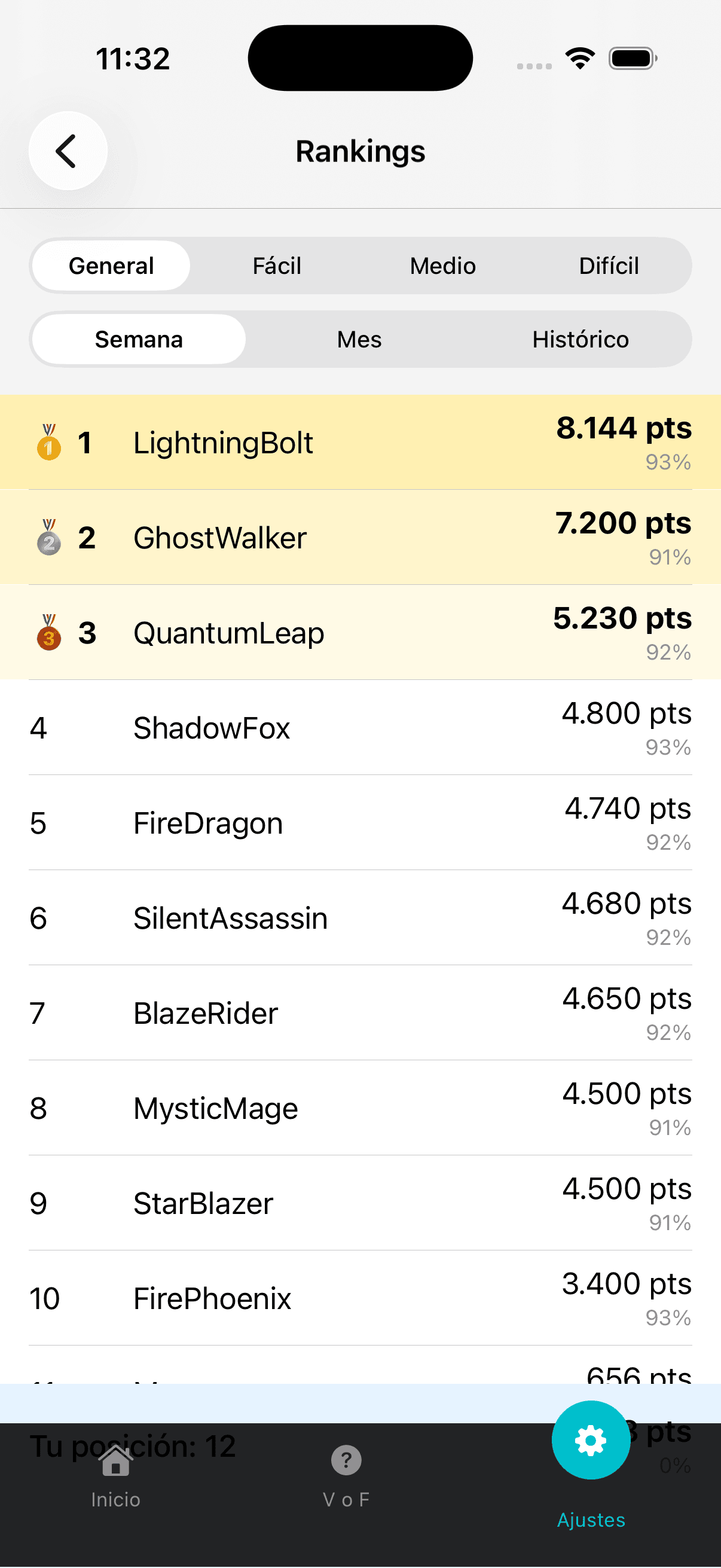Select the Semana period segment
The image size is (721, 1568).
tap(139, 340)
